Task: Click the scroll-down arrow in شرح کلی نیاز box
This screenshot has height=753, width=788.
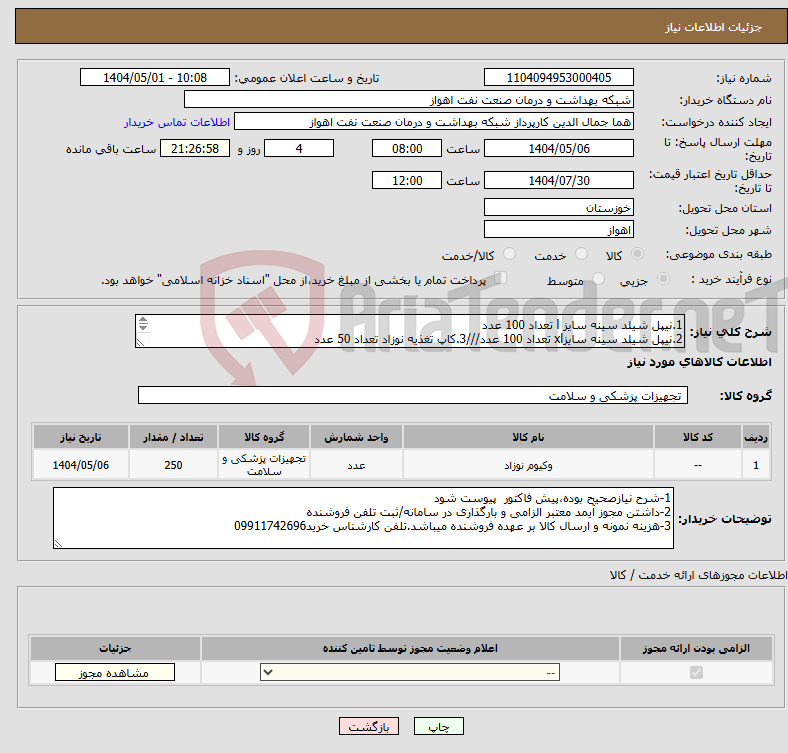Action: (x=142, y=329)
